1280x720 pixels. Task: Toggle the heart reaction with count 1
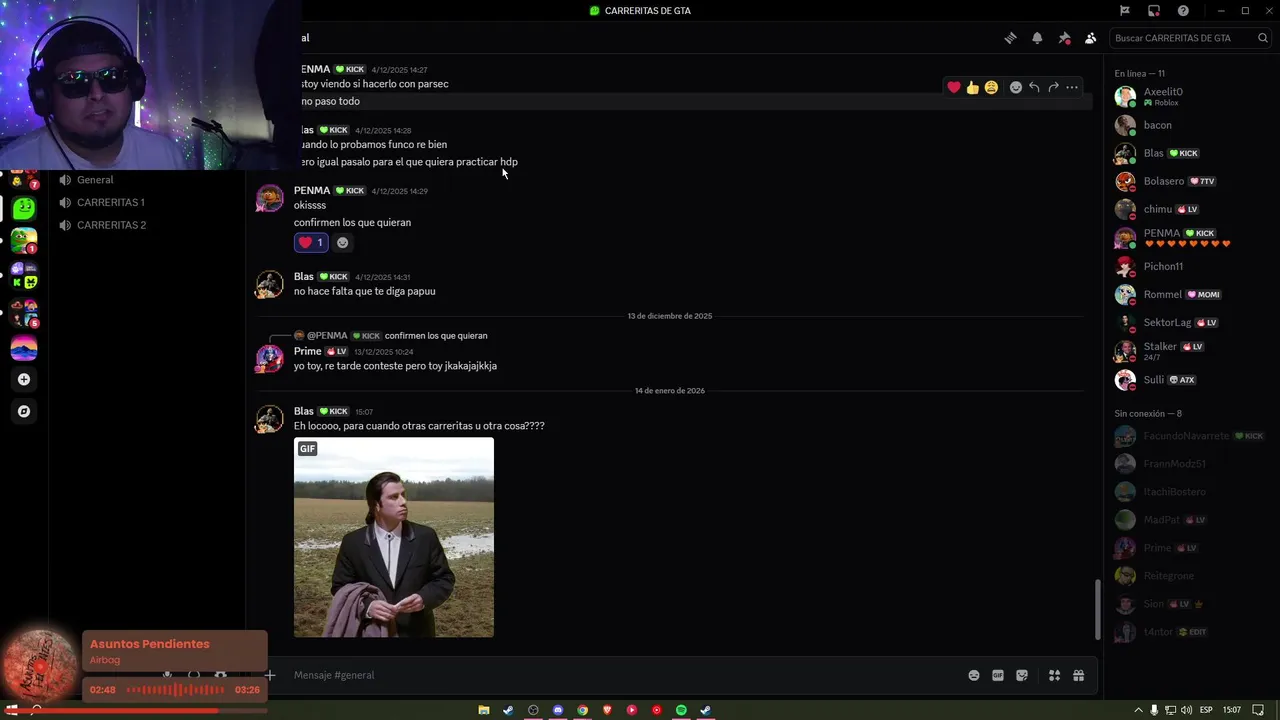[x=311, y=242]
